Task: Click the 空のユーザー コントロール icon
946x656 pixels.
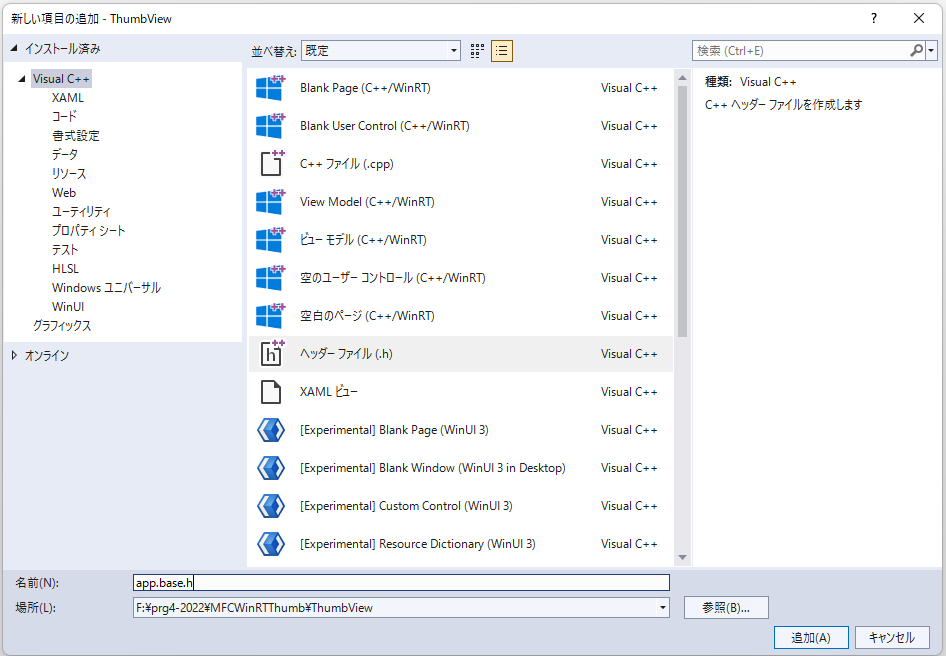Action: (270, 278)
